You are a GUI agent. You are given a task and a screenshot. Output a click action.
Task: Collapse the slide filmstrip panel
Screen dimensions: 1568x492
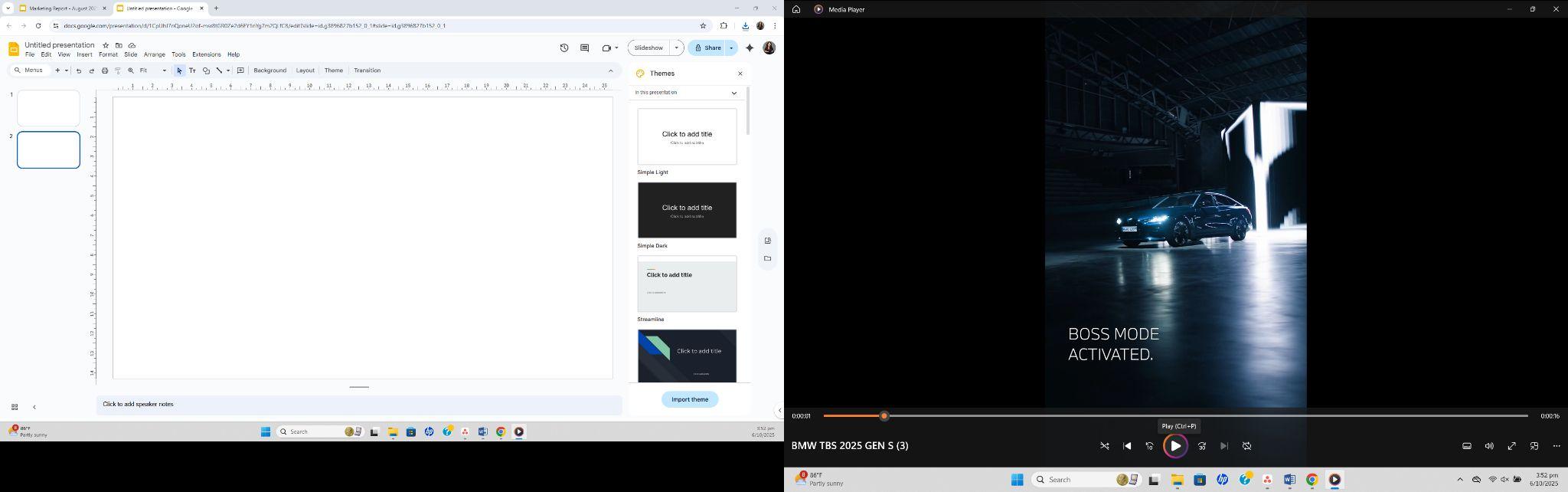[x=34, y=407]
